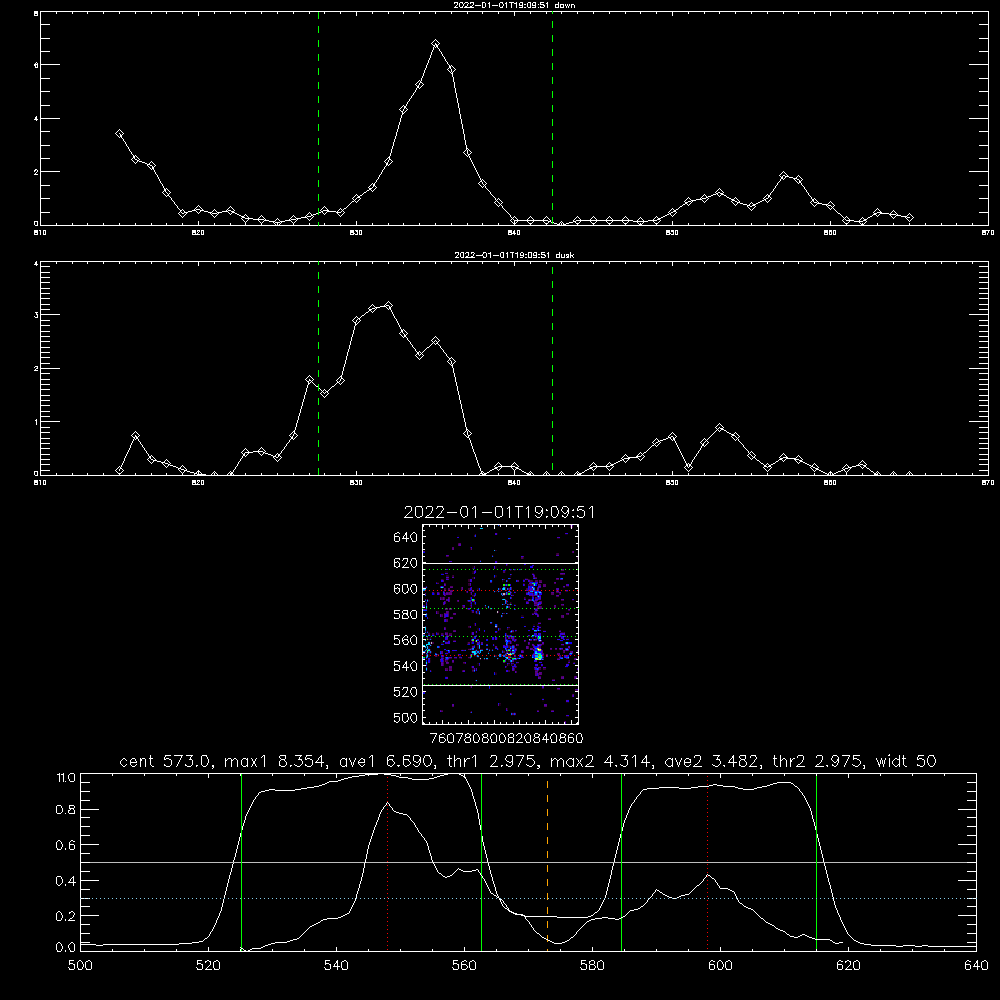The width and height of the screenshot is (1000, 1000).
Task: Click the image panel y-axis label 540
Action: tap(406, 666)
